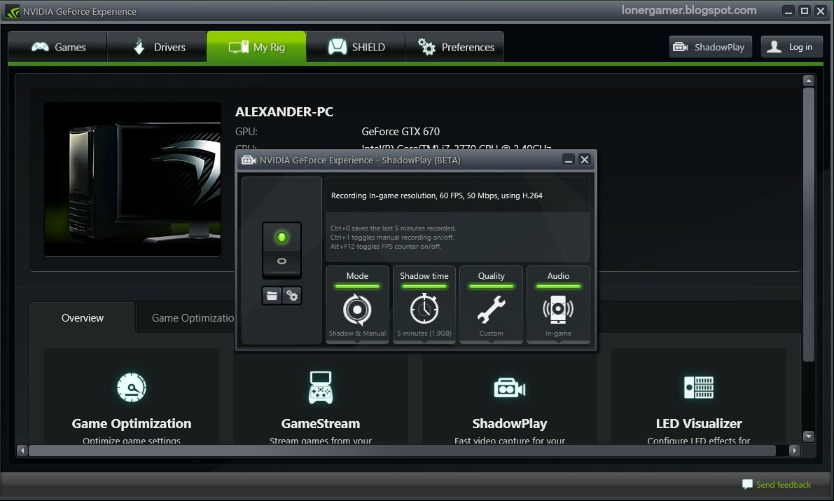The width and height of the screenshot is (834, 501).
Task: Click the horizontal scrollbar right arrow
Action: [x=794, y=450]
